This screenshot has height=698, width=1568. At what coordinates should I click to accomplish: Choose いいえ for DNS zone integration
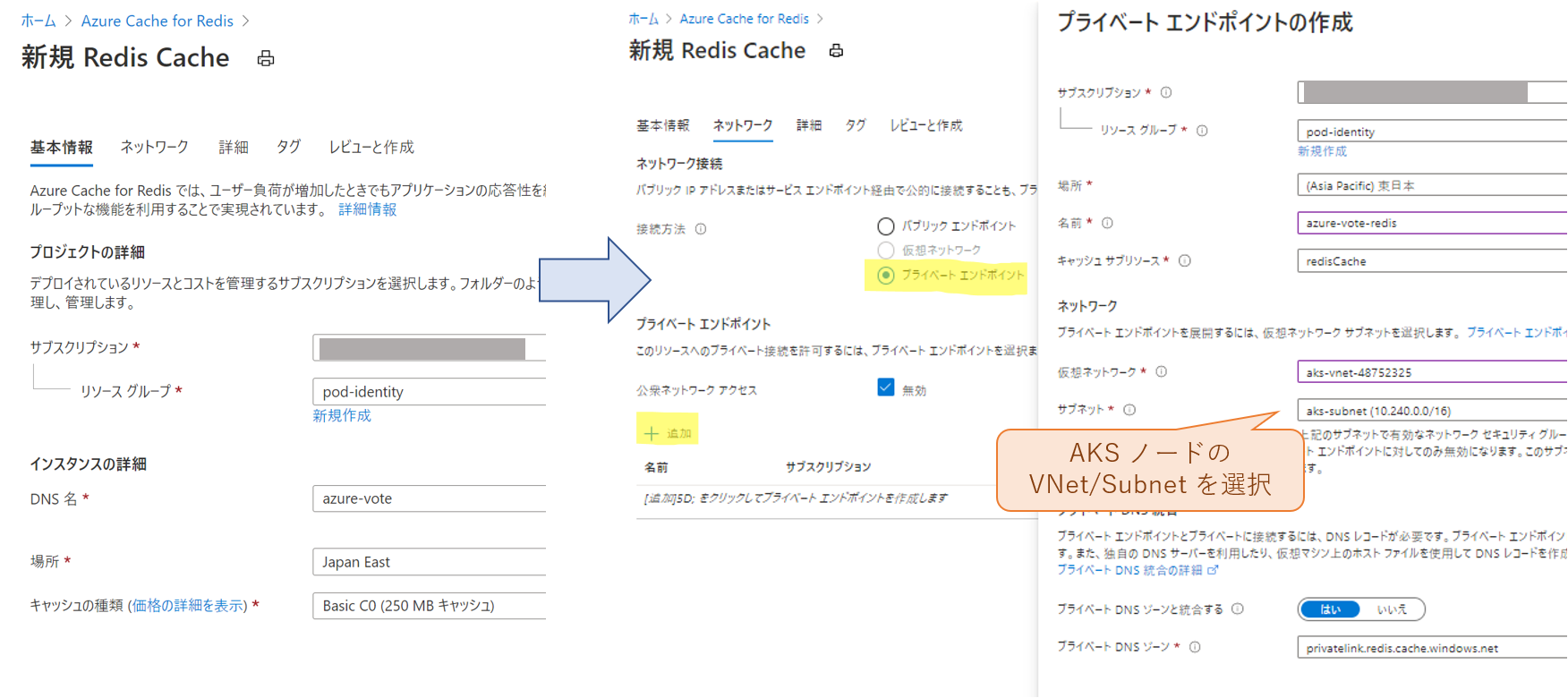pos(1392,609)
